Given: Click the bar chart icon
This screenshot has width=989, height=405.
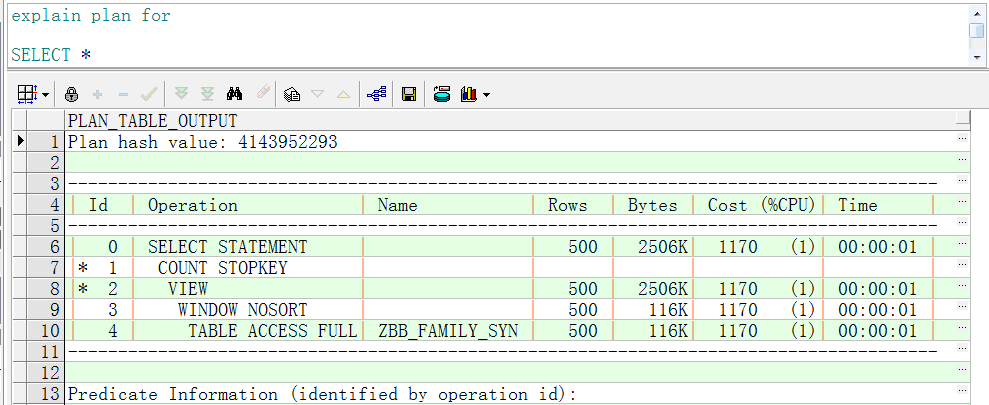Looking at the screenshot, I should pos(468,94).
